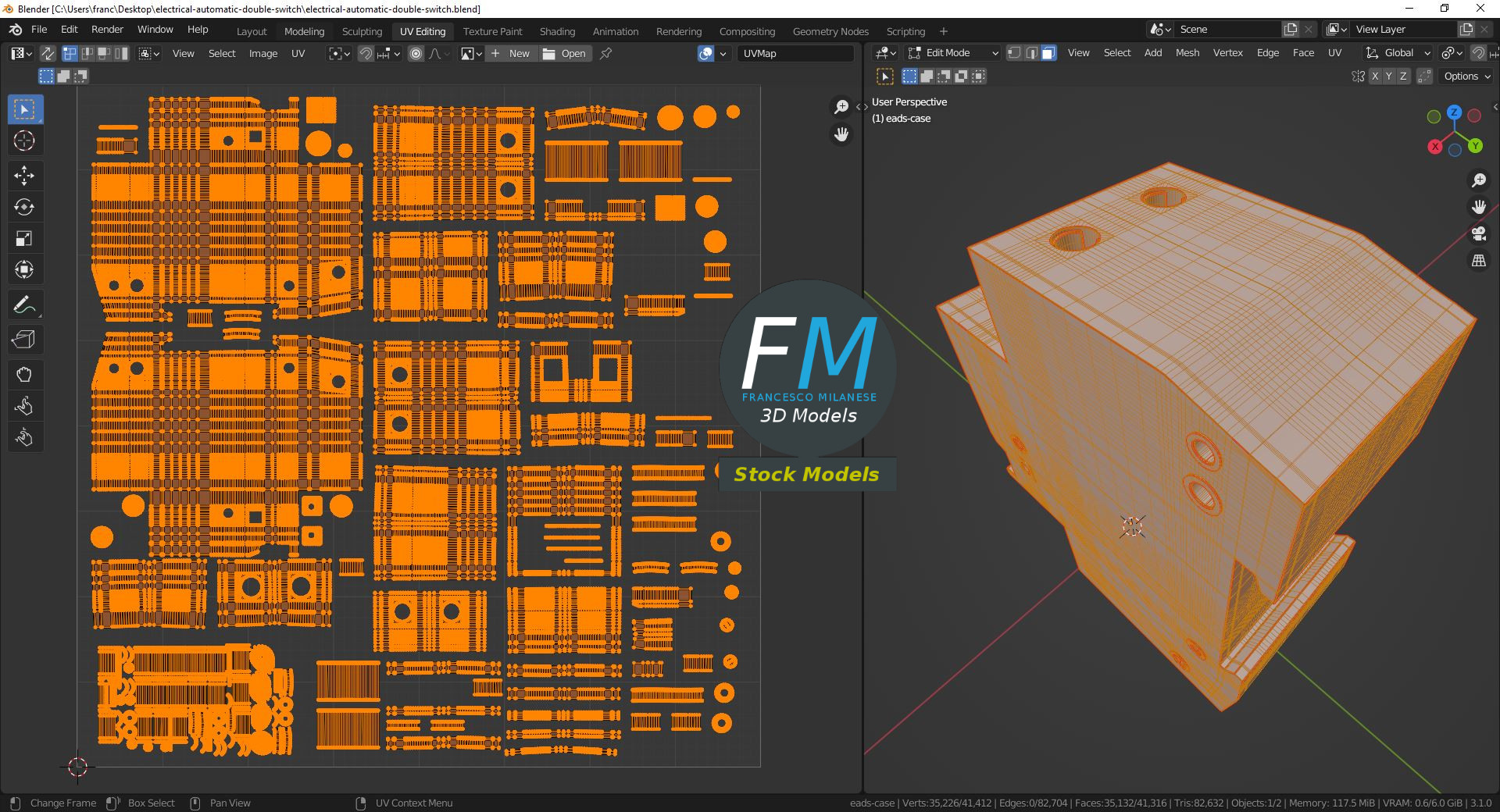Enable UV island selection mode
Image resolution: width=1500 pixels, height=812 pixels.
[122, 54]
